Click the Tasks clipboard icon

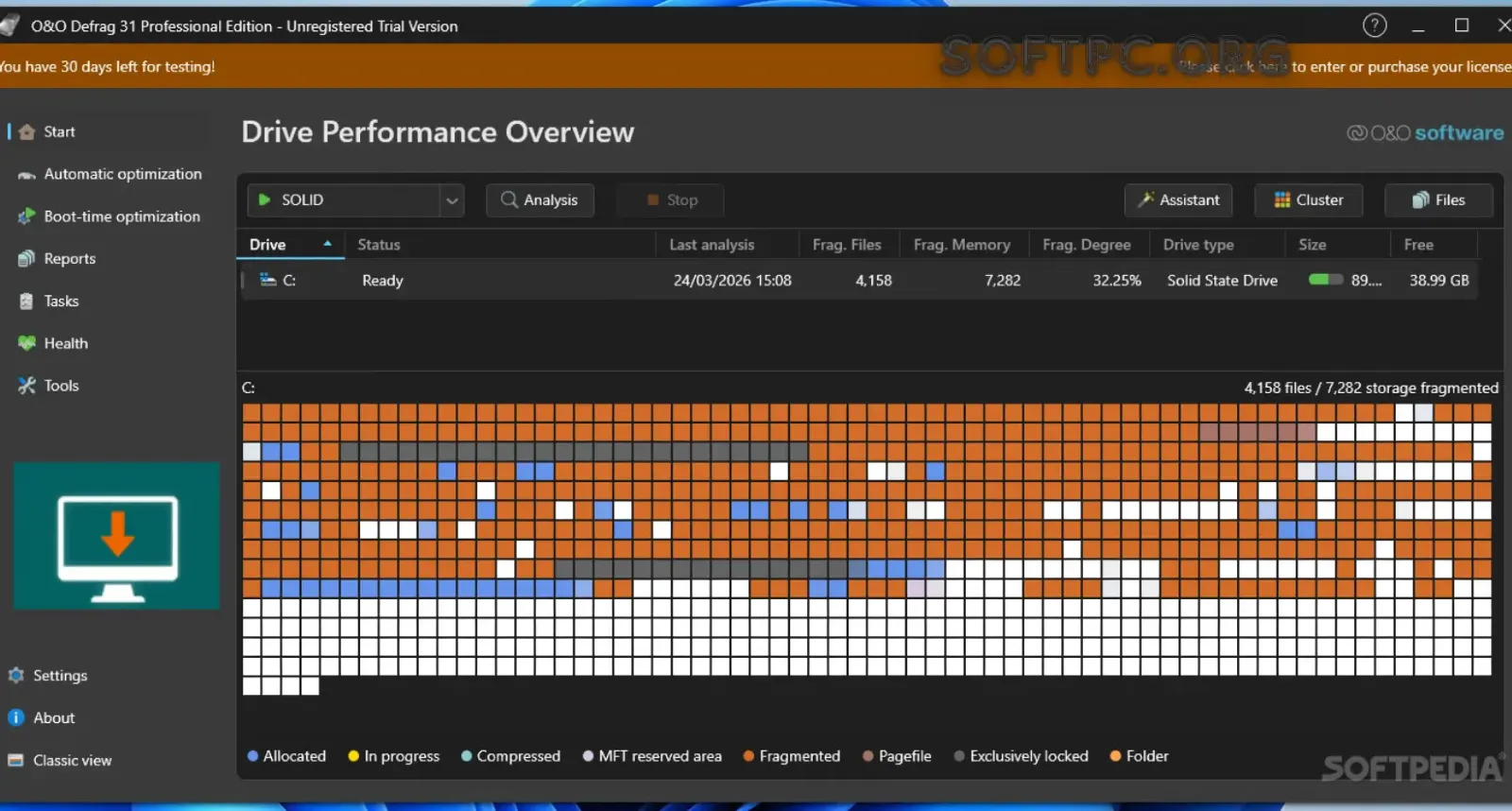coord(26,302)
